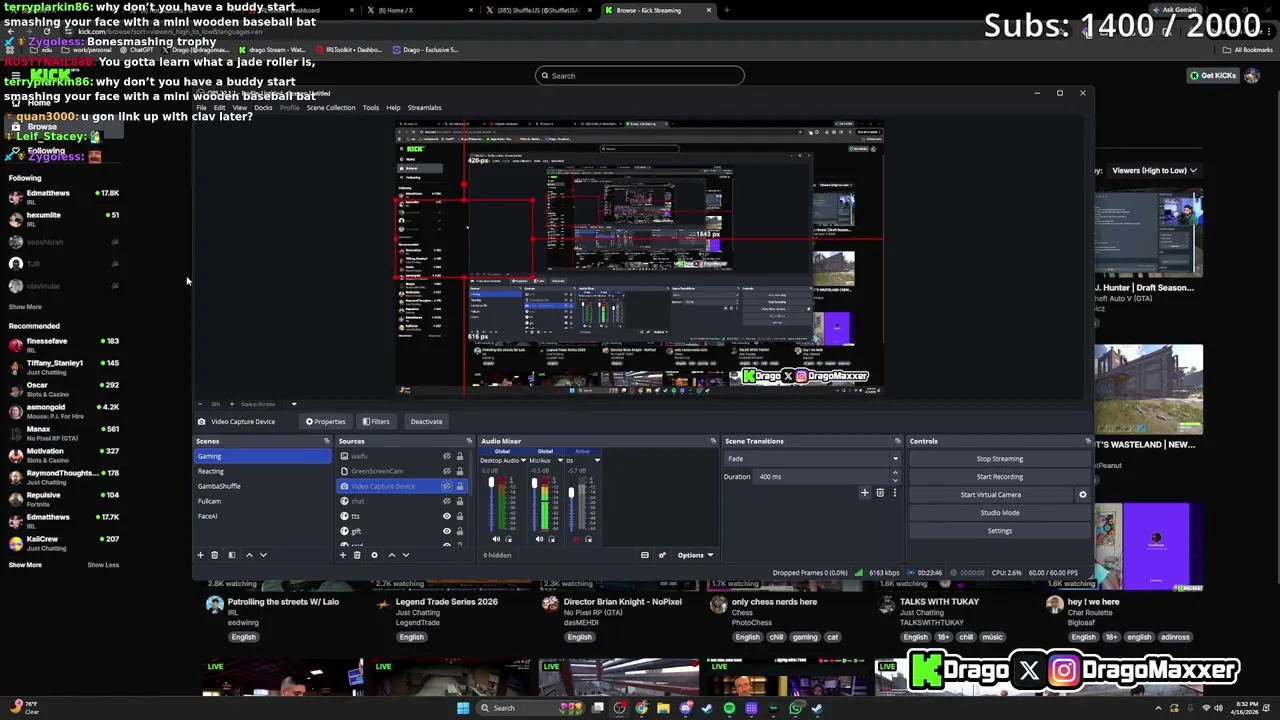Unmute the tts audio channel
The image size is (1280, 720).
(x=576, y=539)
